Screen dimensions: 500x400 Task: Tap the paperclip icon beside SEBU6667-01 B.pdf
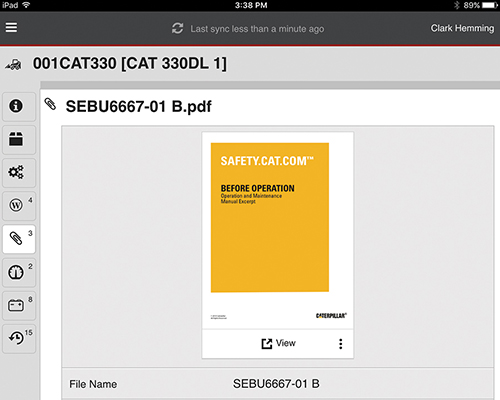coord(50,104)
